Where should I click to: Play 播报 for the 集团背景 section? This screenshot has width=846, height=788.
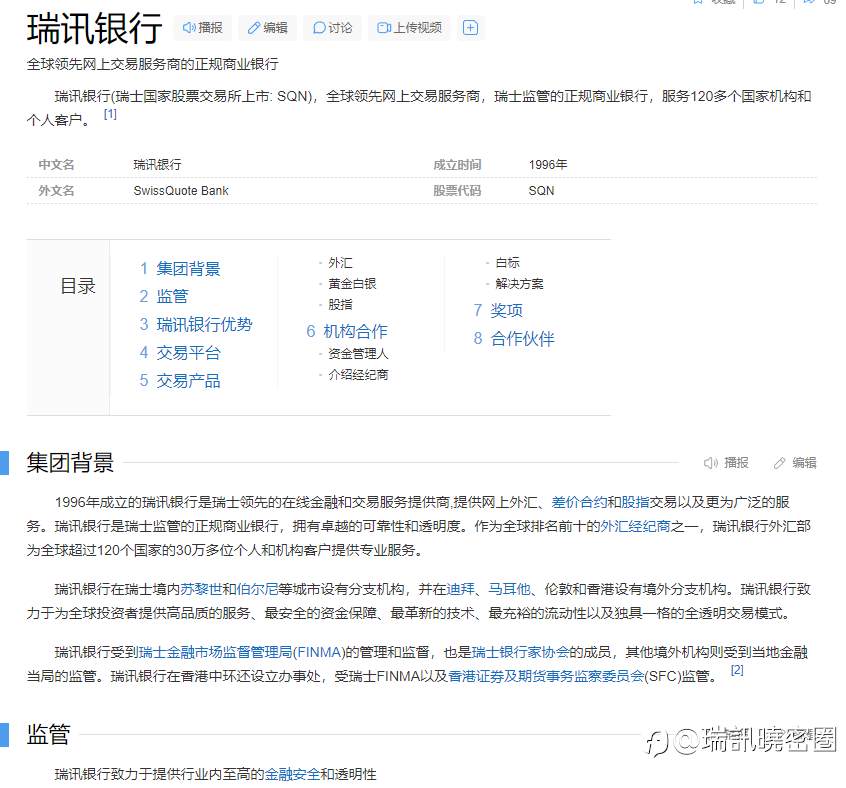coord(726,463)
